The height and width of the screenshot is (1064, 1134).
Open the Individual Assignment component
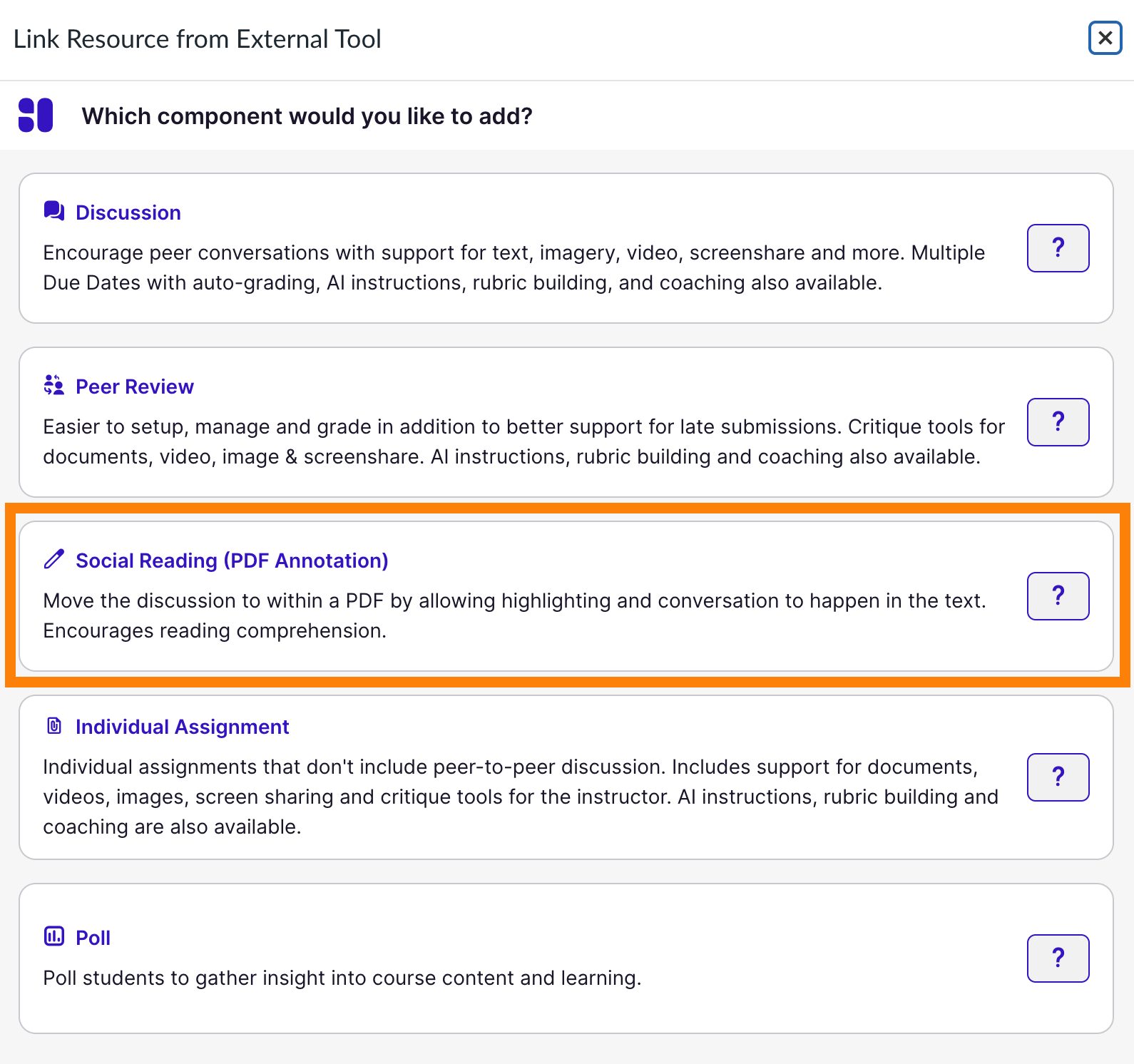(182, 727)
